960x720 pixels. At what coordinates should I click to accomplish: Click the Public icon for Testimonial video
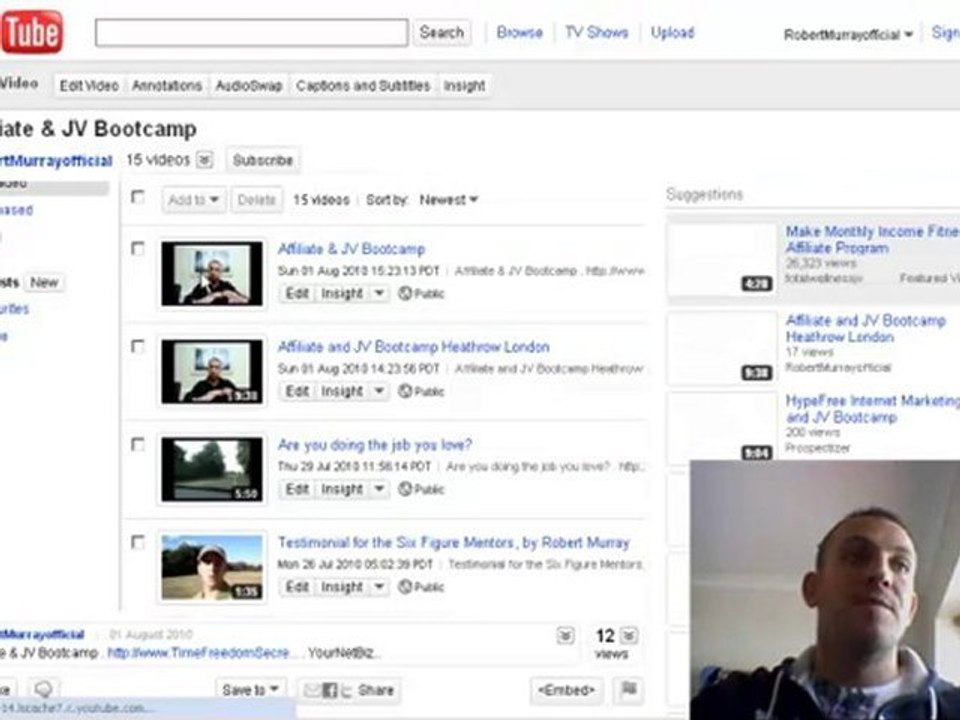(x=405, y=587)
